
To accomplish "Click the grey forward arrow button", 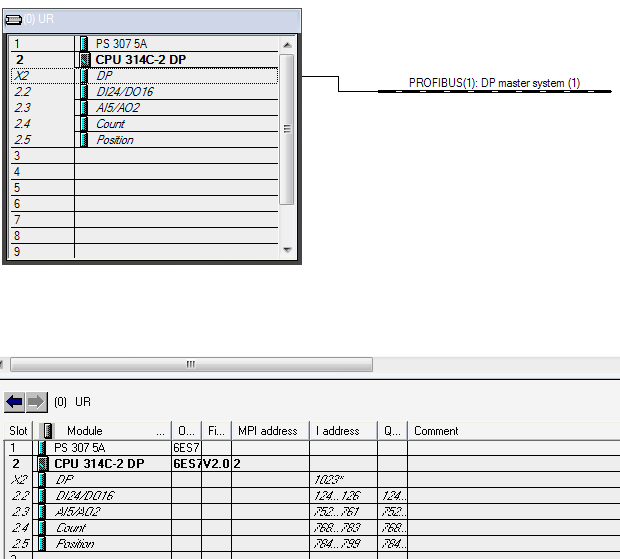I will click(36, 402).
